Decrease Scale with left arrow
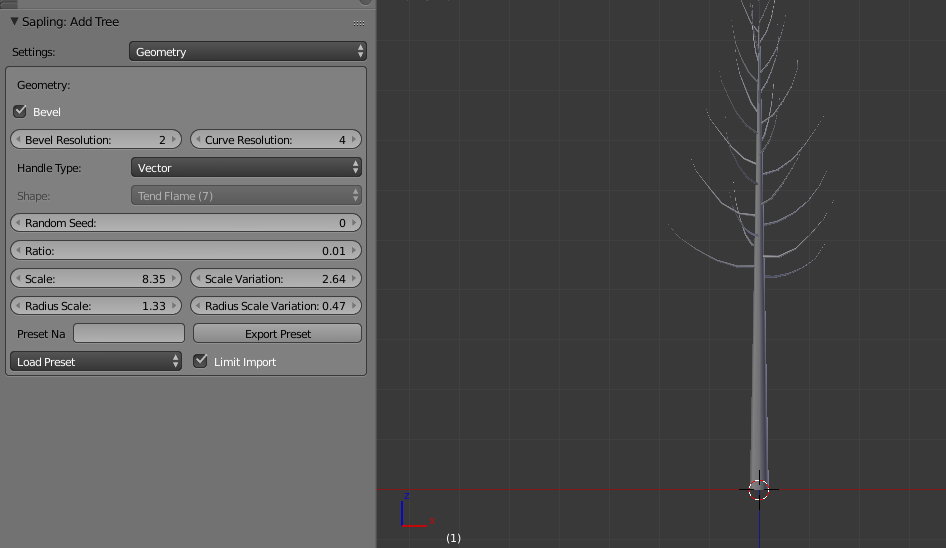946x548 pixels. tap(18, 279)
